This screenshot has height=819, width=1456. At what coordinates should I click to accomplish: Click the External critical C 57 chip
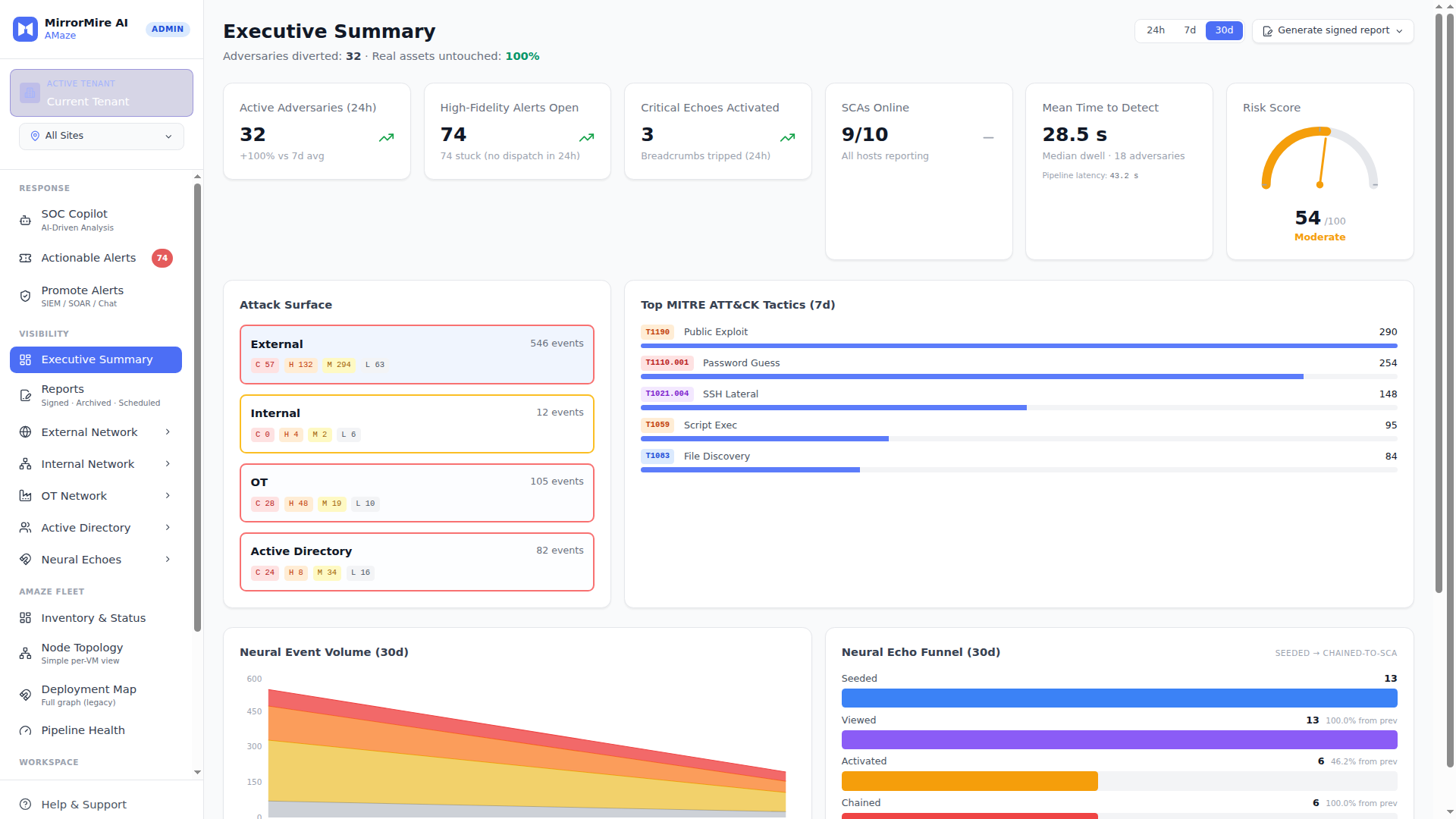coord(265,366)
